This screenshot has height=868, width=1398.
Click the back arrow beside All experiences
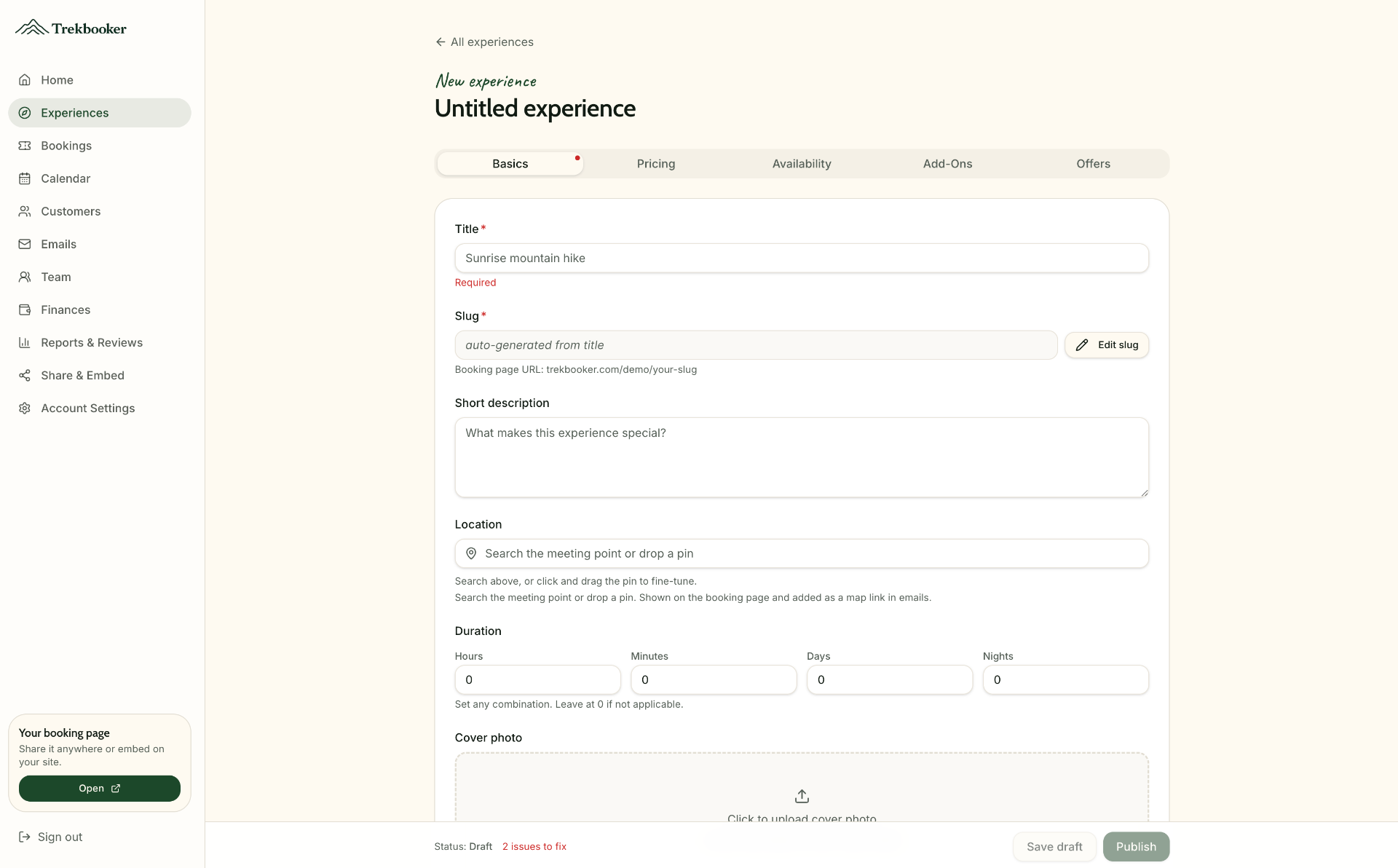441,42
